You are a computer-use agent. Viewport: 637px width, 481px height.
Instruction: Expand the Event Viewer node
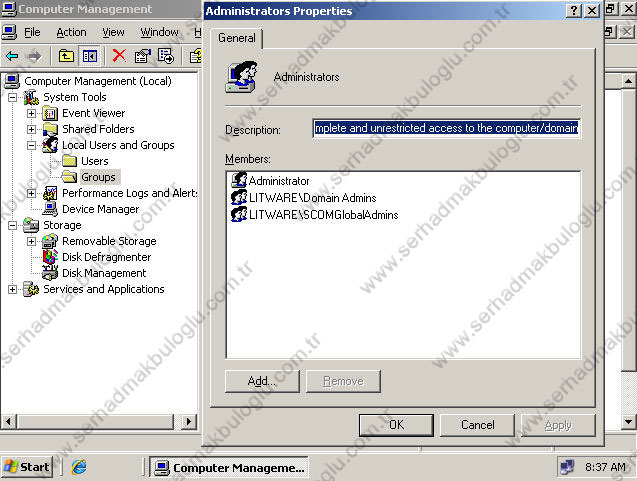31,113
